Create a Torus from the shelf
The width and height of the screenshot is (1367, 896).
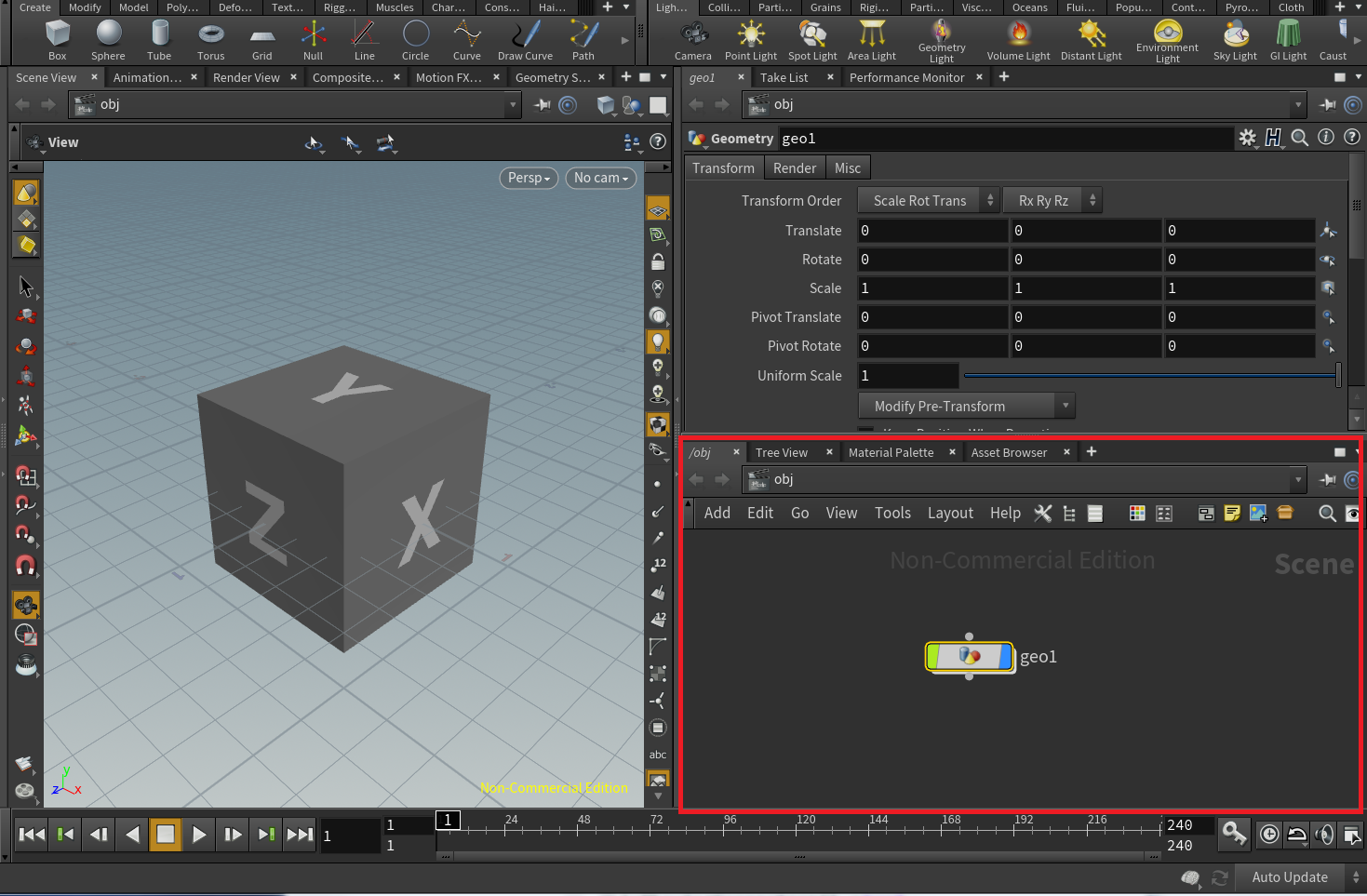[211, 39]
